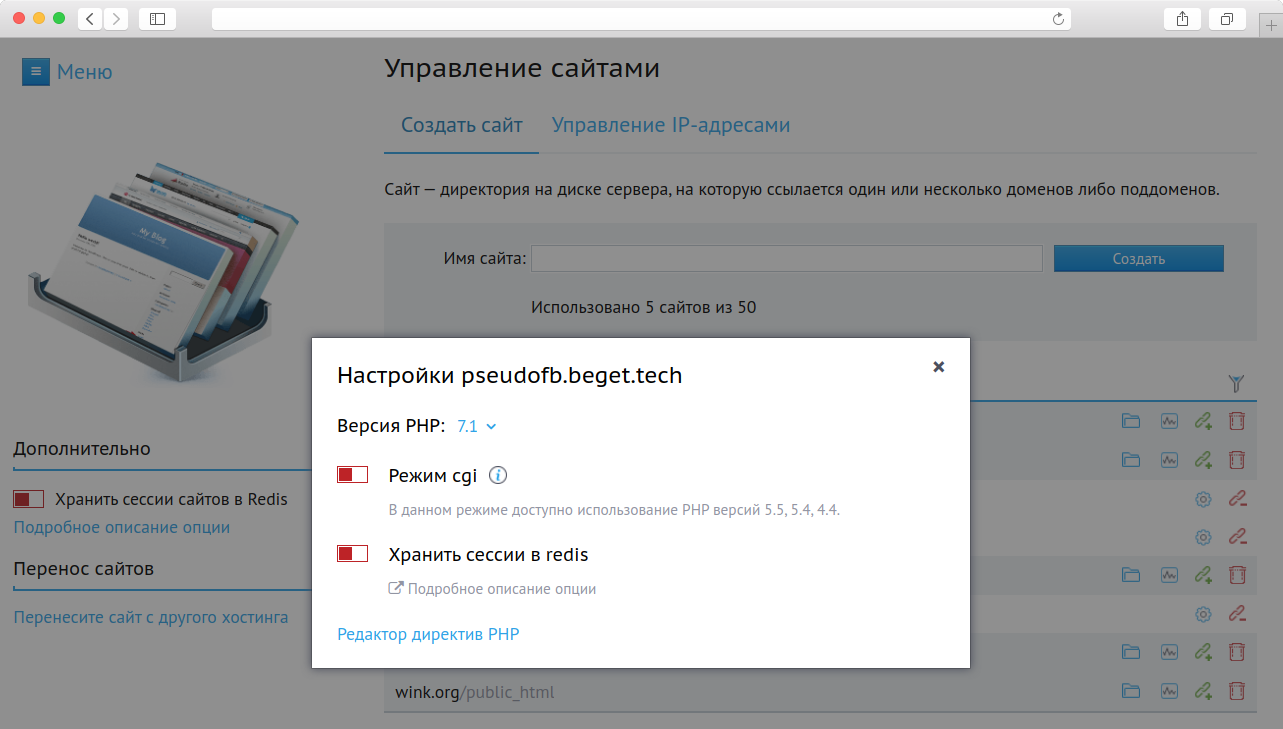Image resolution: width=1283 pixels, height=729 pixels.
Task: Open the Управление IP-адресами tab
Action: click(671, 126)
